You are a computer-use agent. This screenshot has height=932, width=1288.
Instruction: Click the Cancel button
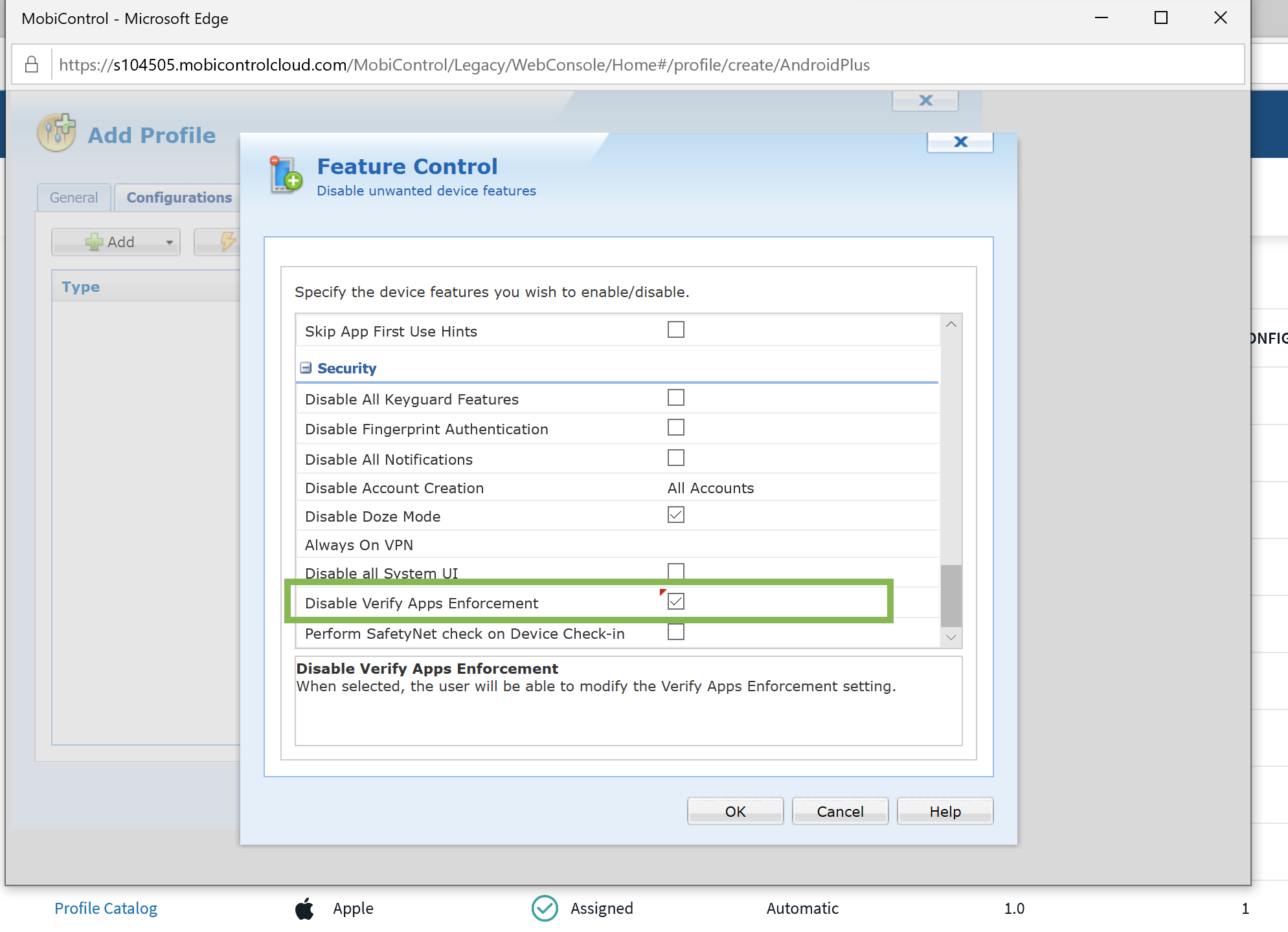click(840, 811)
